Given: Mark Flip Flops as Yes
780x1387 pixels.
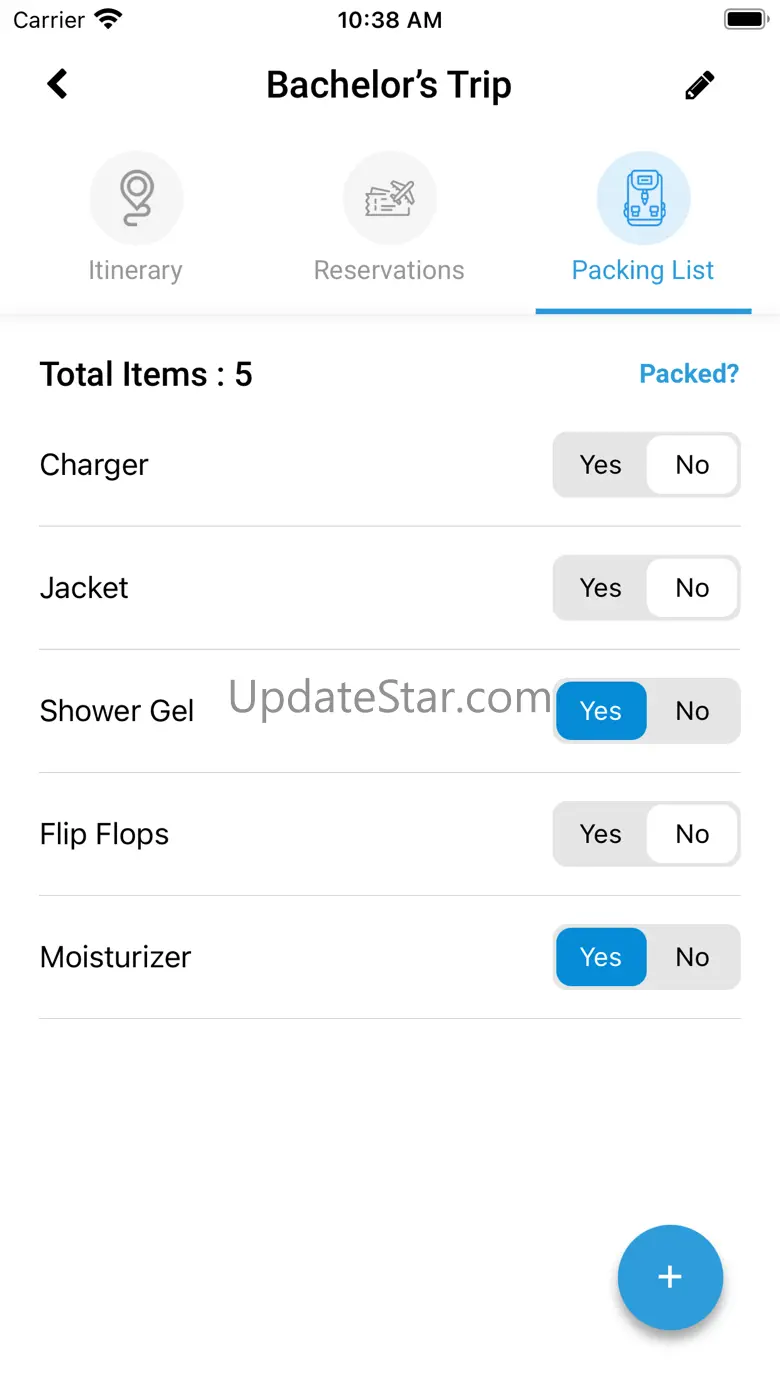Looking at the screenshot, I should pyautogui.click(x=601, y=834).
